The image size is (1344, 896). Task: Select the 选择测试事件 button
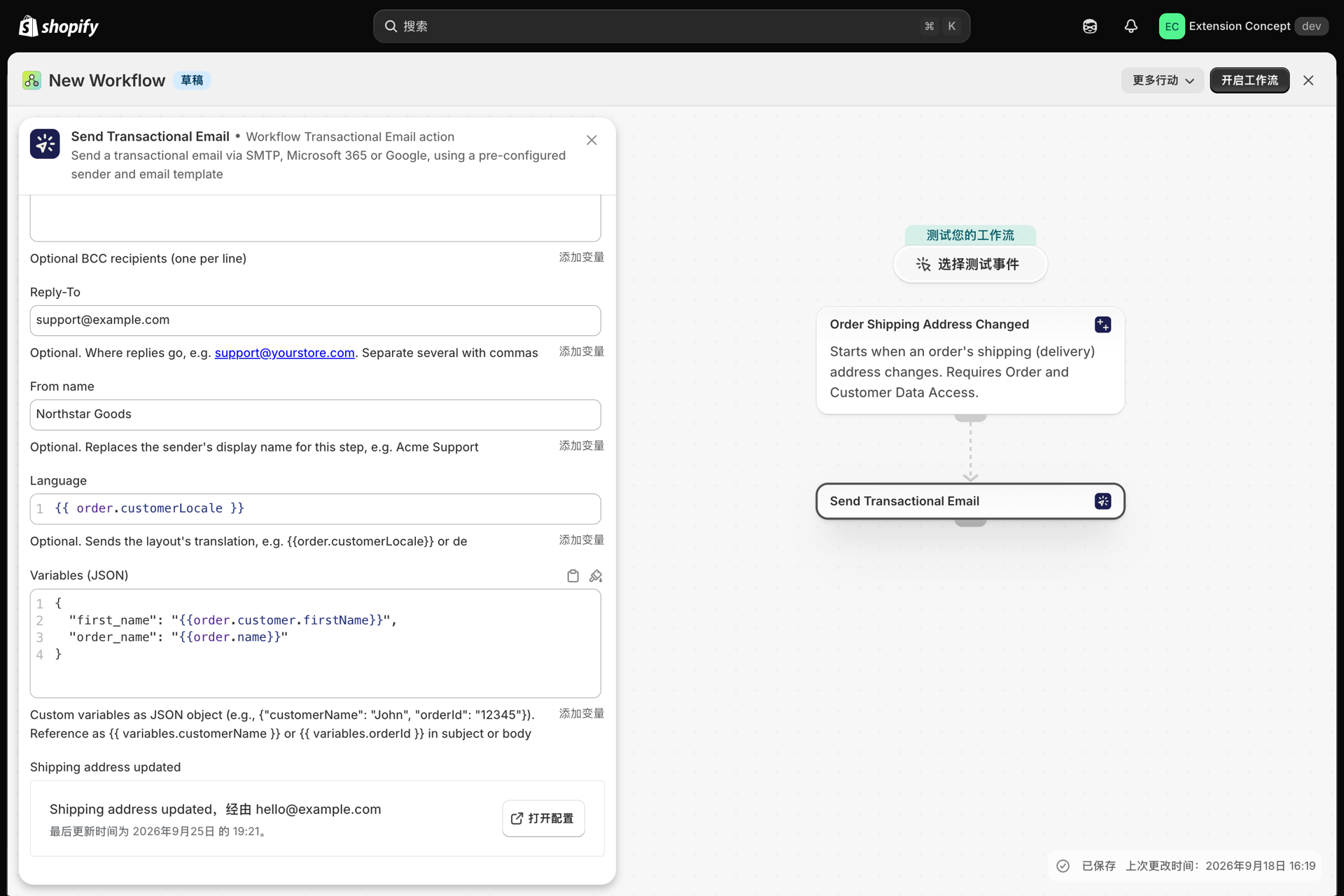[969, 264]
